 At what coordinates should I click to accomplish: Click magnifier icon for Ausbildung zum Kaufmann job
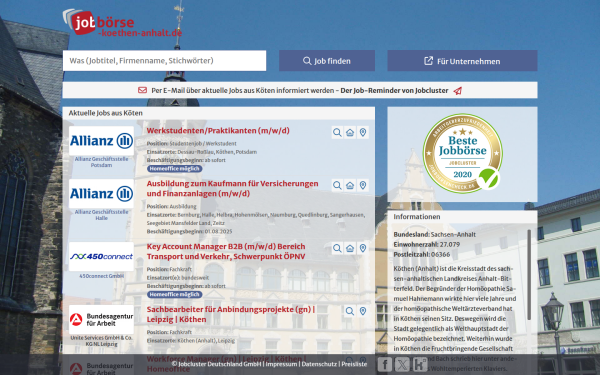337,185
